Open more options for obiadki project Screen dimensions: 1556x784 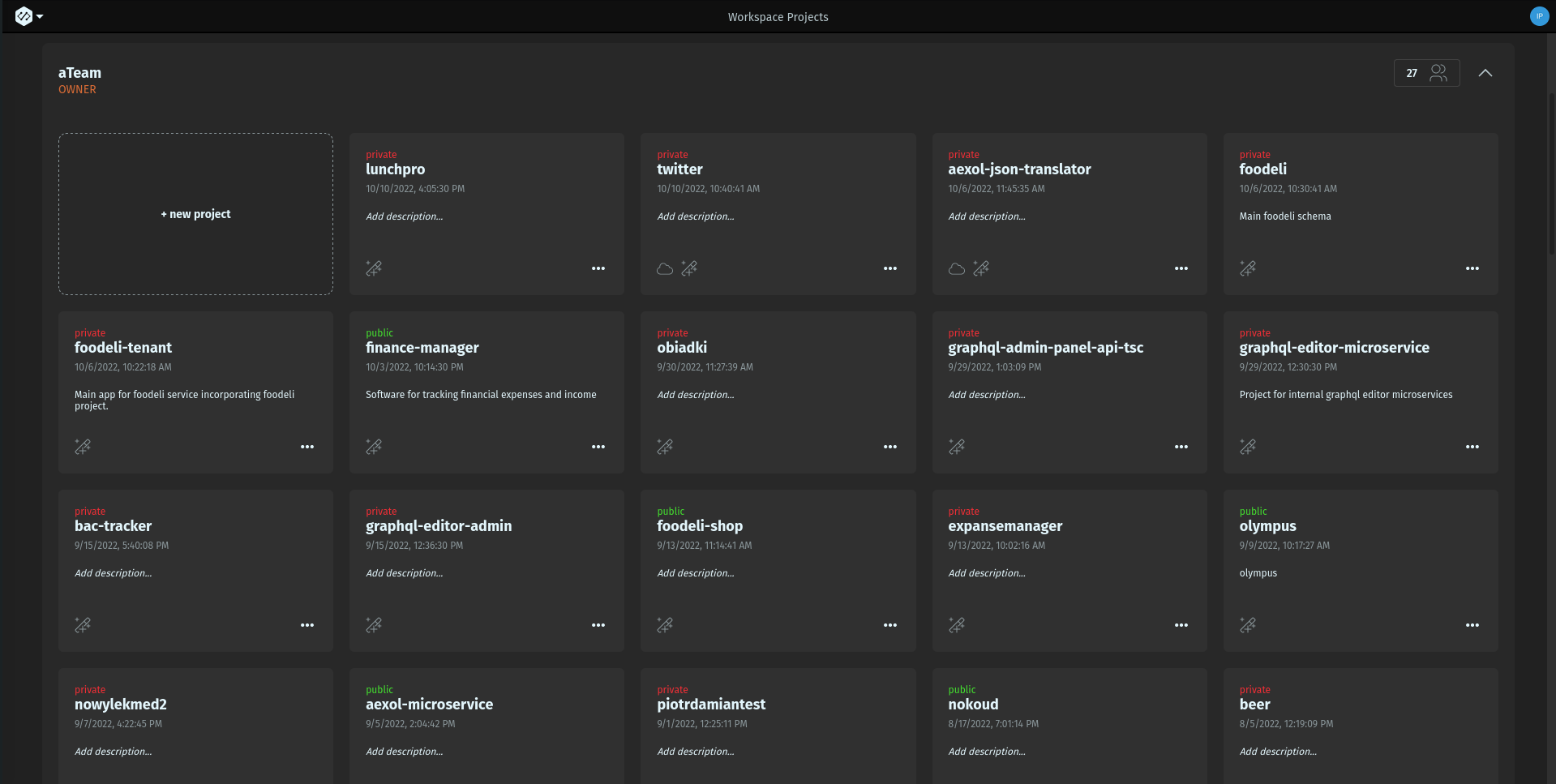pyautogui.click(x=889, y=447)
